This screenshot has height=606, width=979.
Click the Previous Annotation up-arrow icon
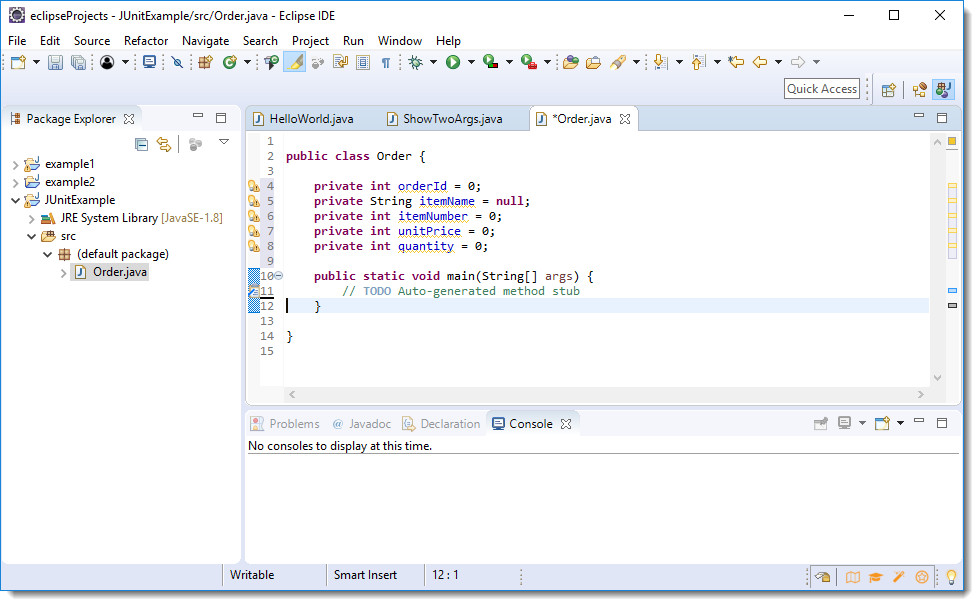[x=699, y=62]
